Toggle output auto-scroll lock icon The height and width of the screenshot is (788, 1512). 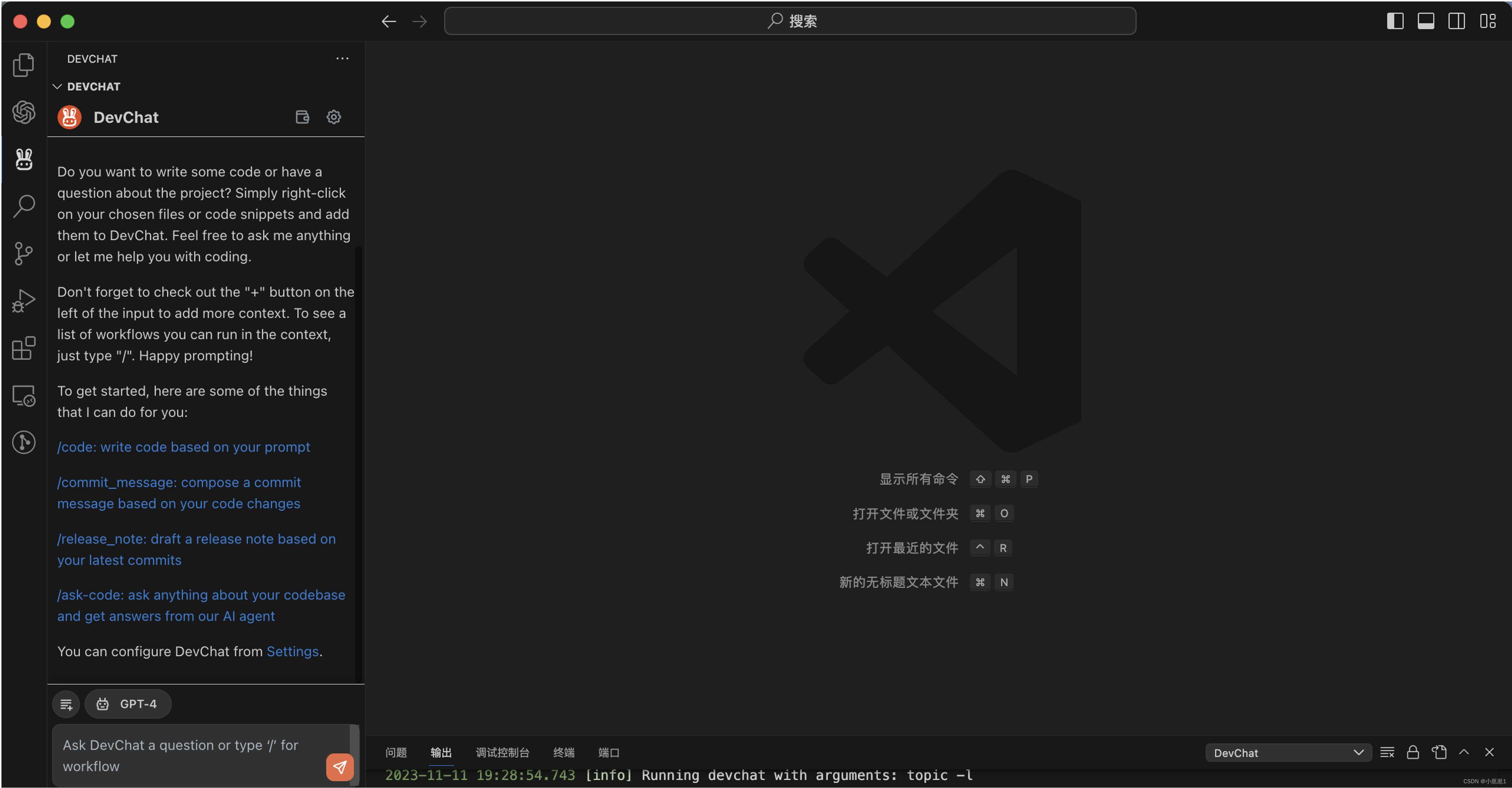coord(1413,752)
